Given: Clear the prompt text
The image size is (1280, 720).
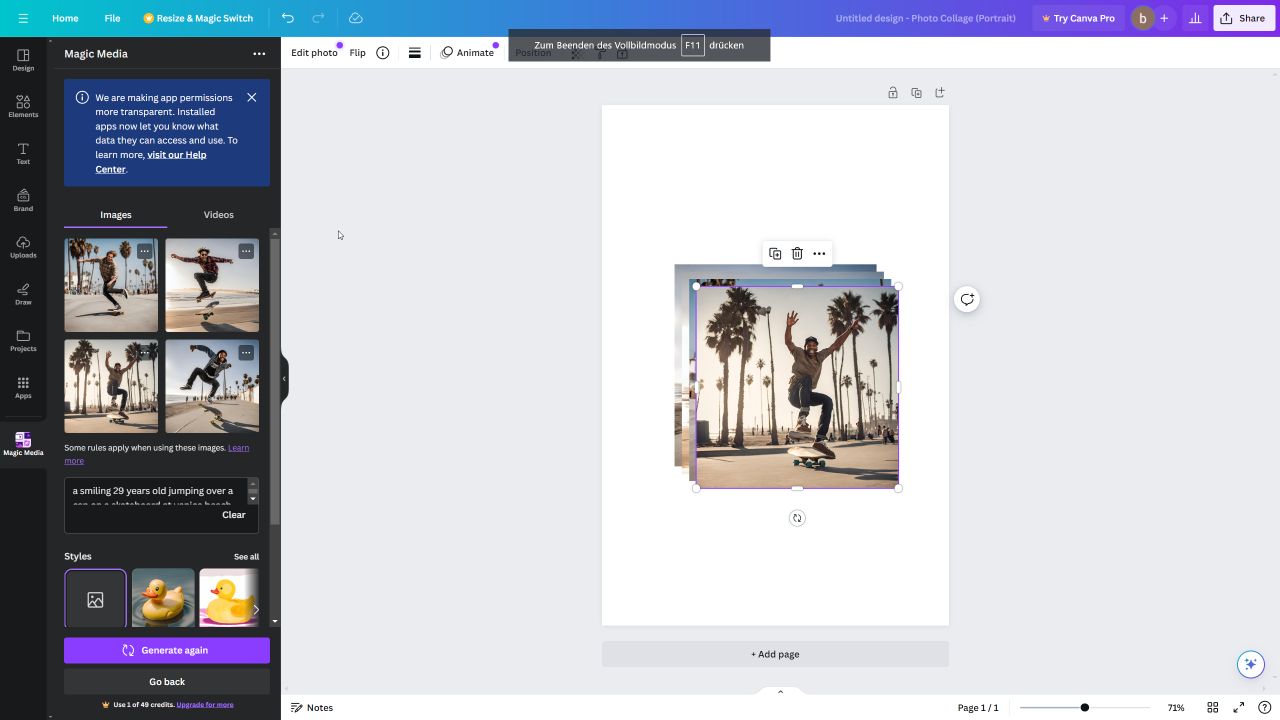Looking at the screenshot, I should pyautogui.click(x=234, y=515).
